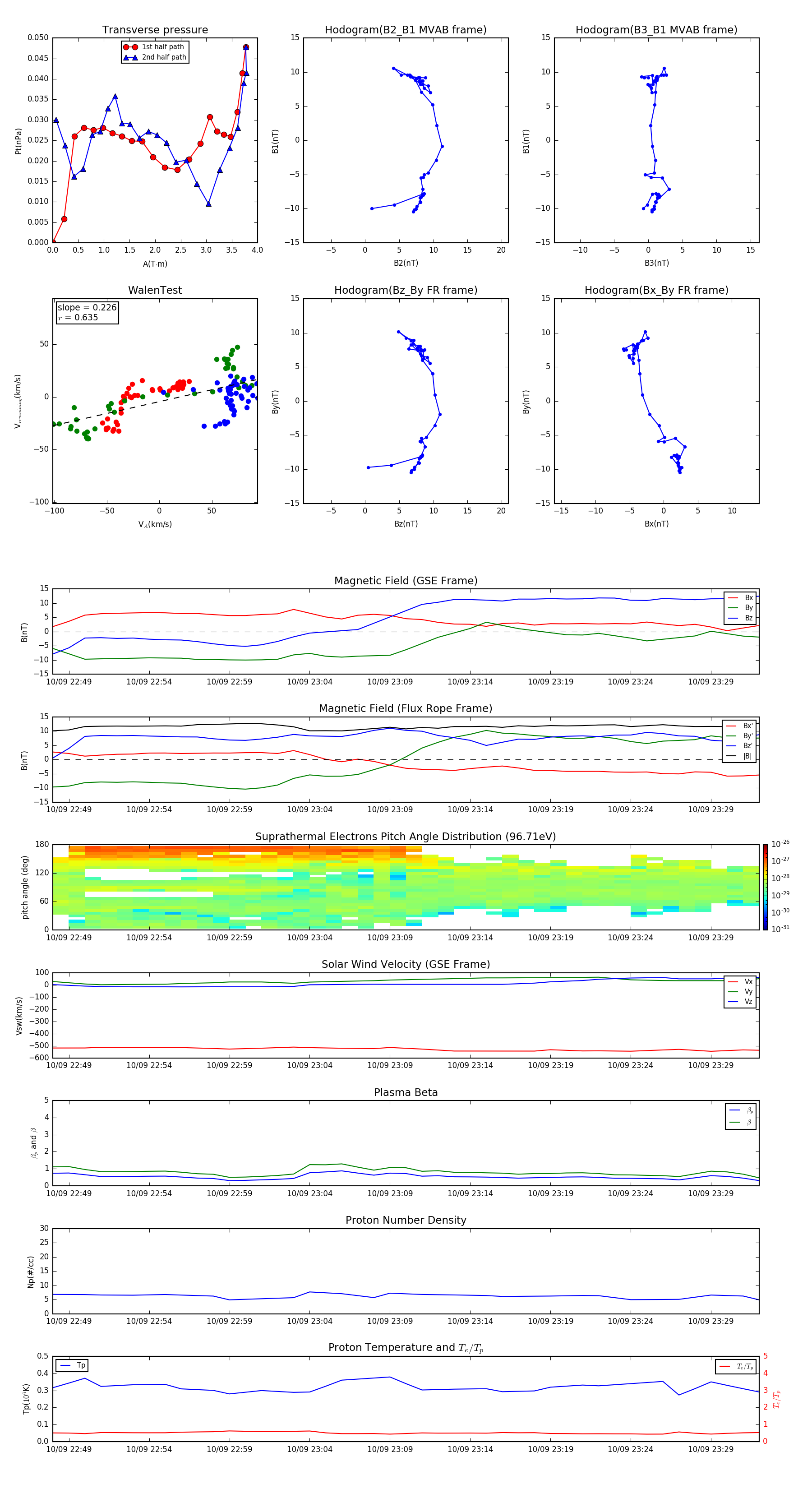Click the 'V_remaining(km/s)' y-axis label
The width and height of the screenshot is (812, 1489).
tap(18, 401)
